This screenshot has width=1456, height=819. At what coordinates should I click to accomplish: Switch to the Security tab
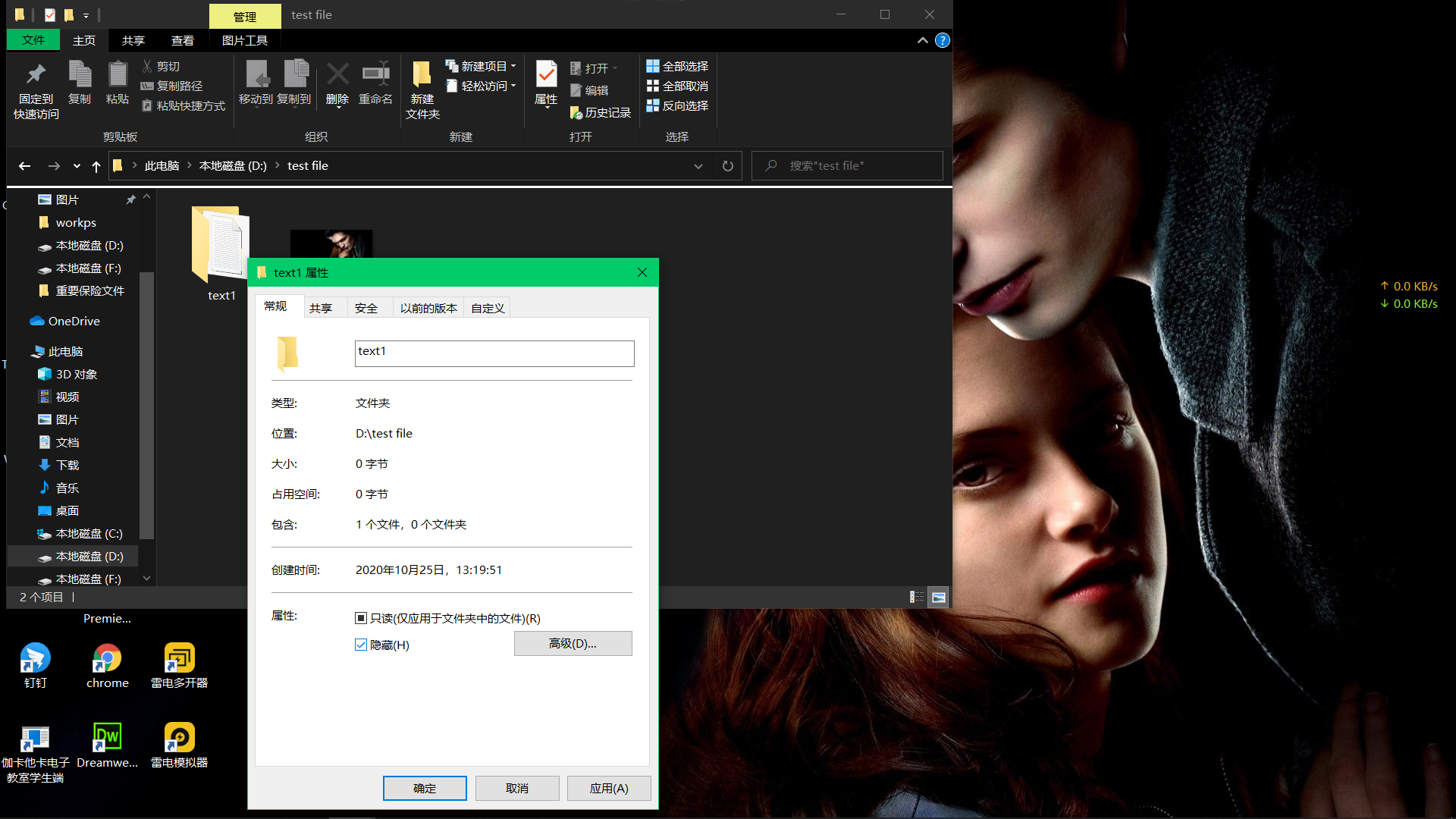coord(366,308)
